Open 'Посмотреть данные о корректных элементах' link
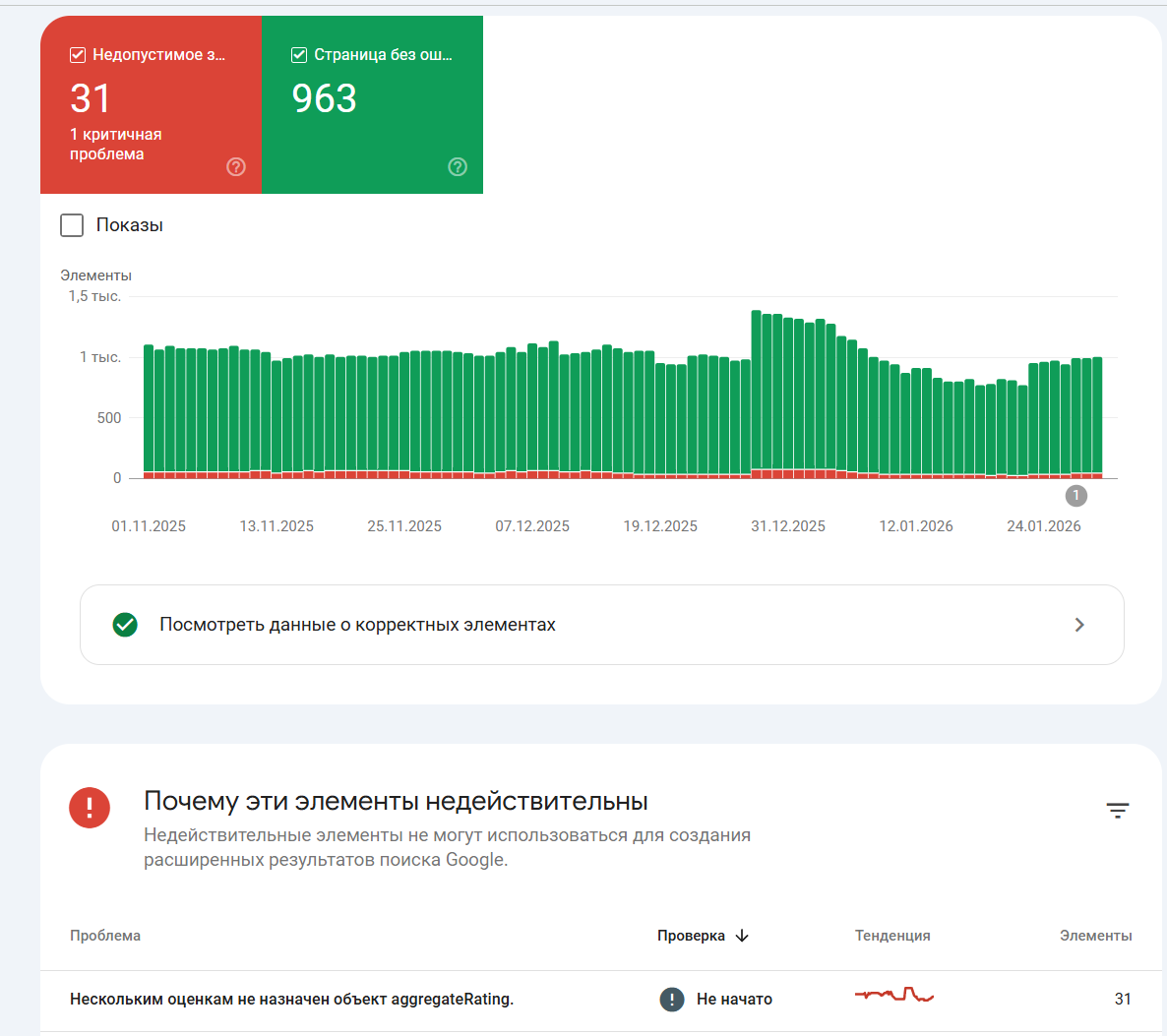 pyautogui.click(x=357, y=625)
